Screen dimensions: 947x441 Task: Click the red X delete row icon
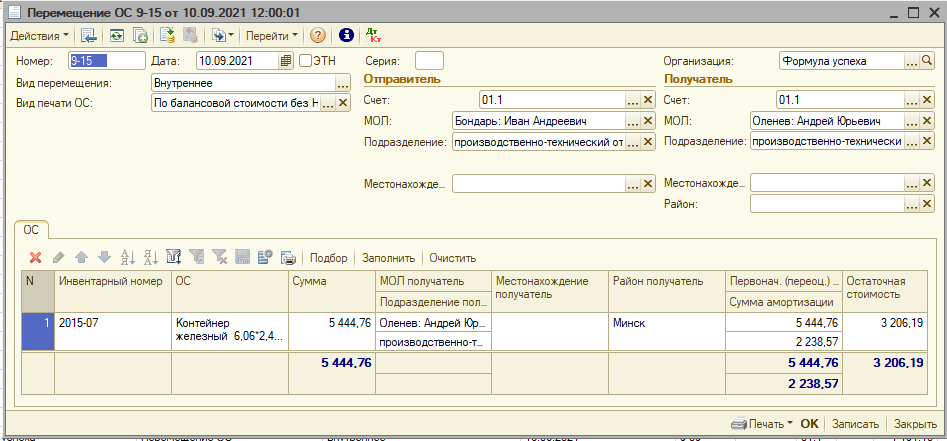pyautogui.click(x=35, y=258)
